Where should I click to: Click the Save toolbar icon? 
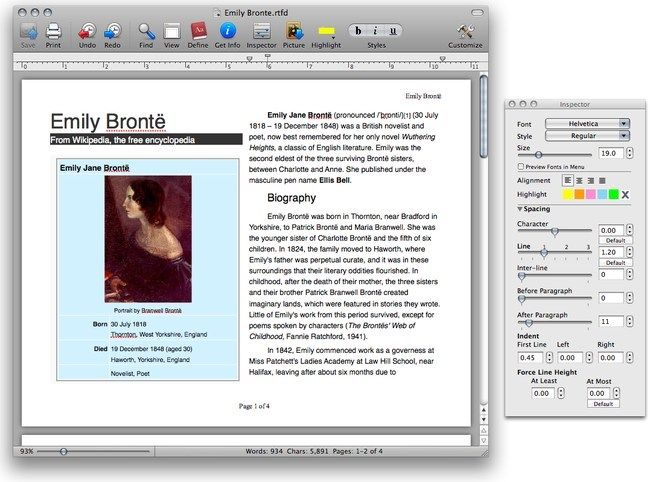[28, 31]
